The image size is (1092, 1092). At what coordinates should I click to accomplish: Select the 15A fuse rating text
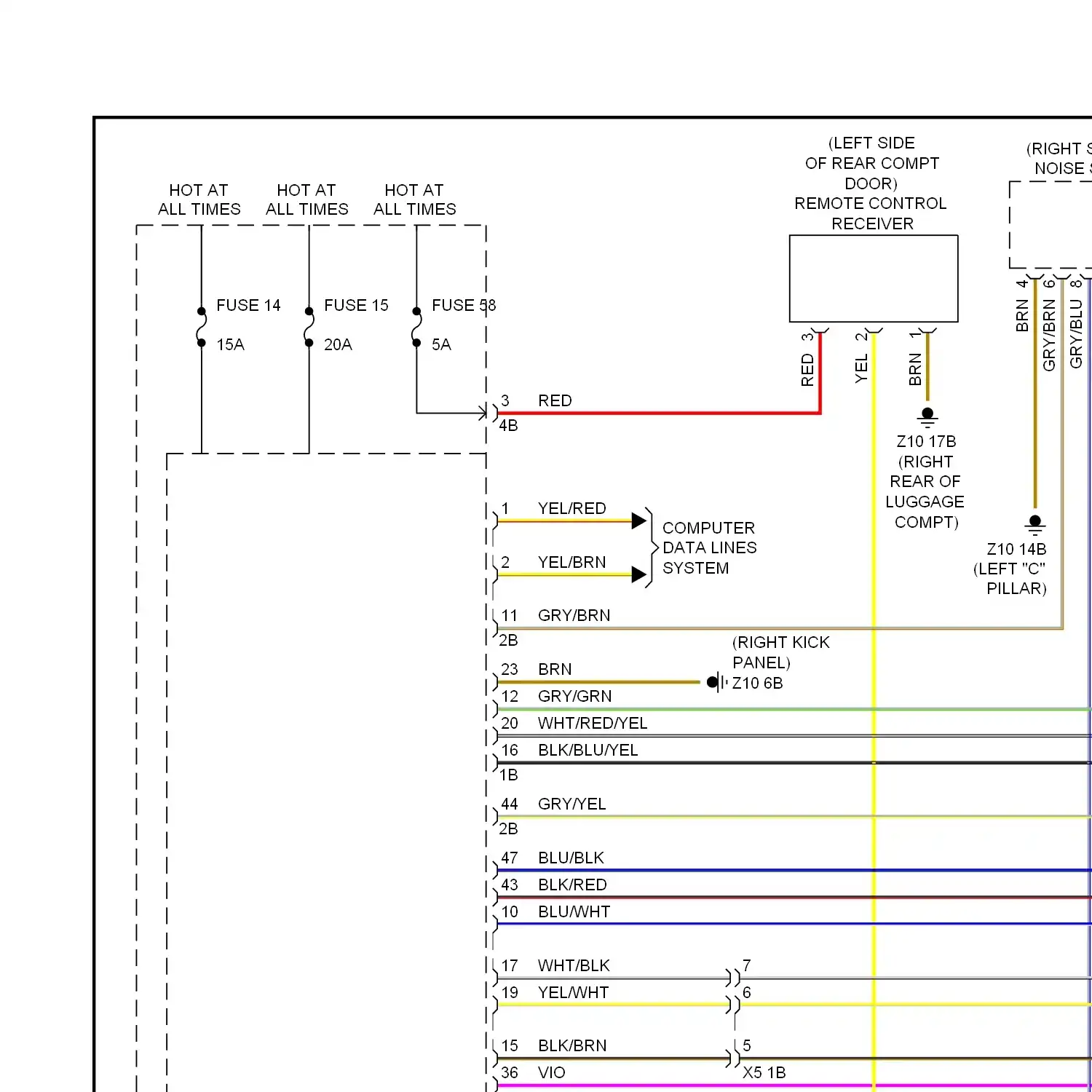coord(230,344)
